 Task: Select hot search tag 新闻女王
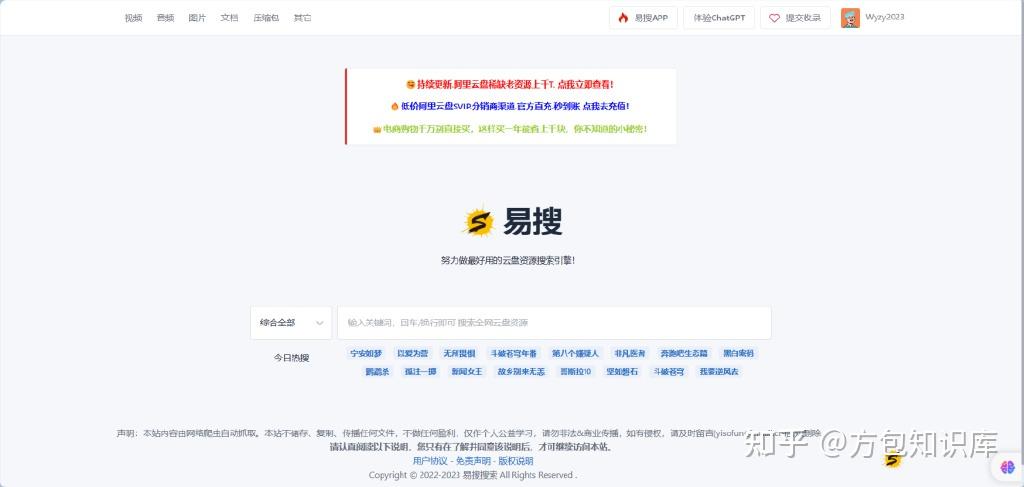[467, 371]
